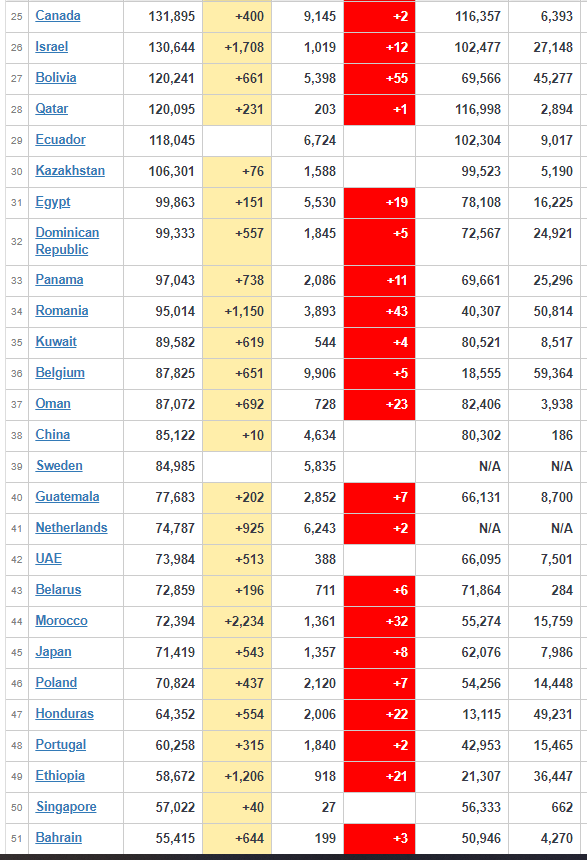Open Panama country details
This screenshot has width=587, height=860.
pos(59,280)
